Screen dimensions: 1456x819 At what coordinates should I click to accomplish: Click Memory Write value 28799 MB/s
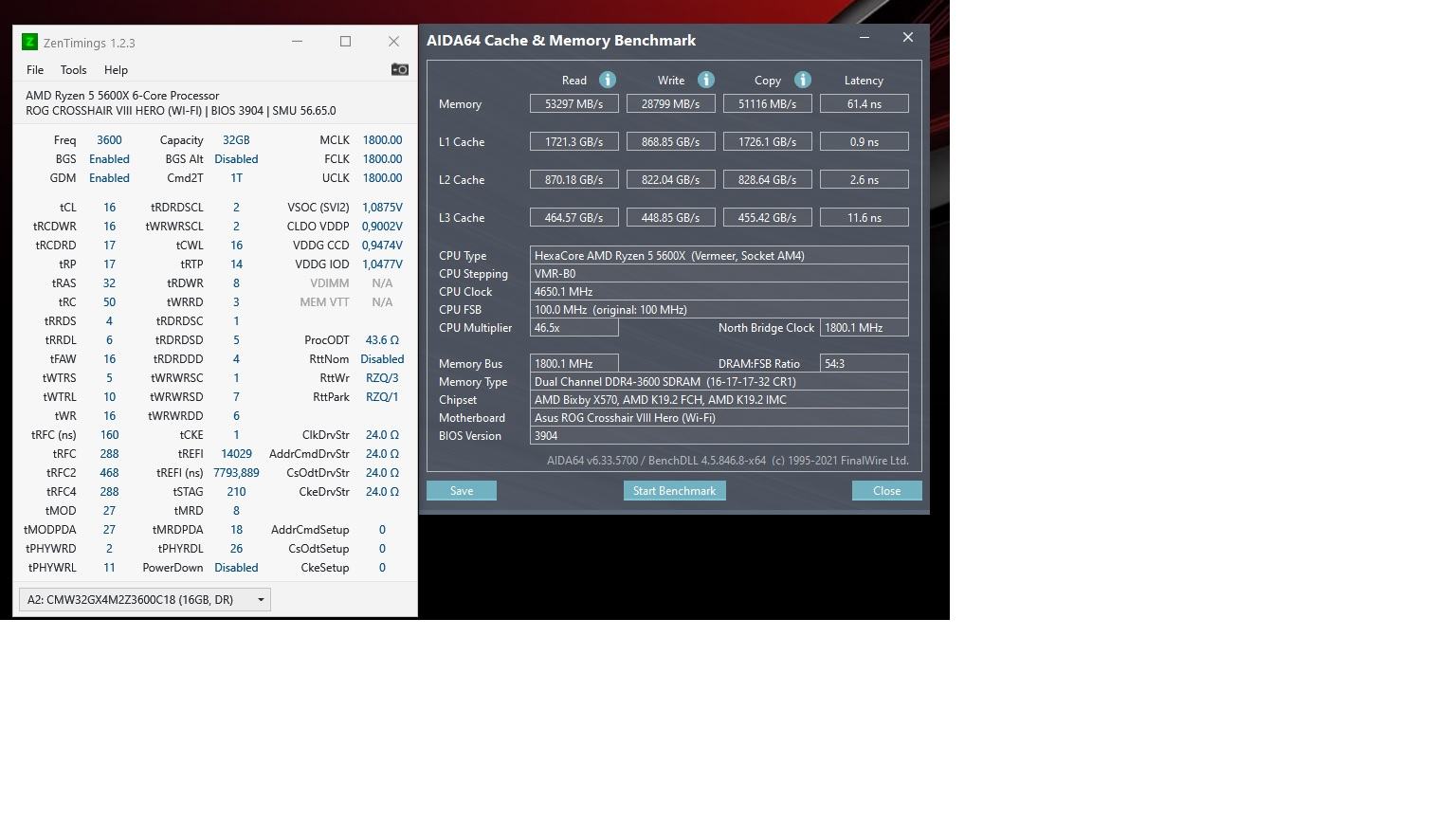671,103
